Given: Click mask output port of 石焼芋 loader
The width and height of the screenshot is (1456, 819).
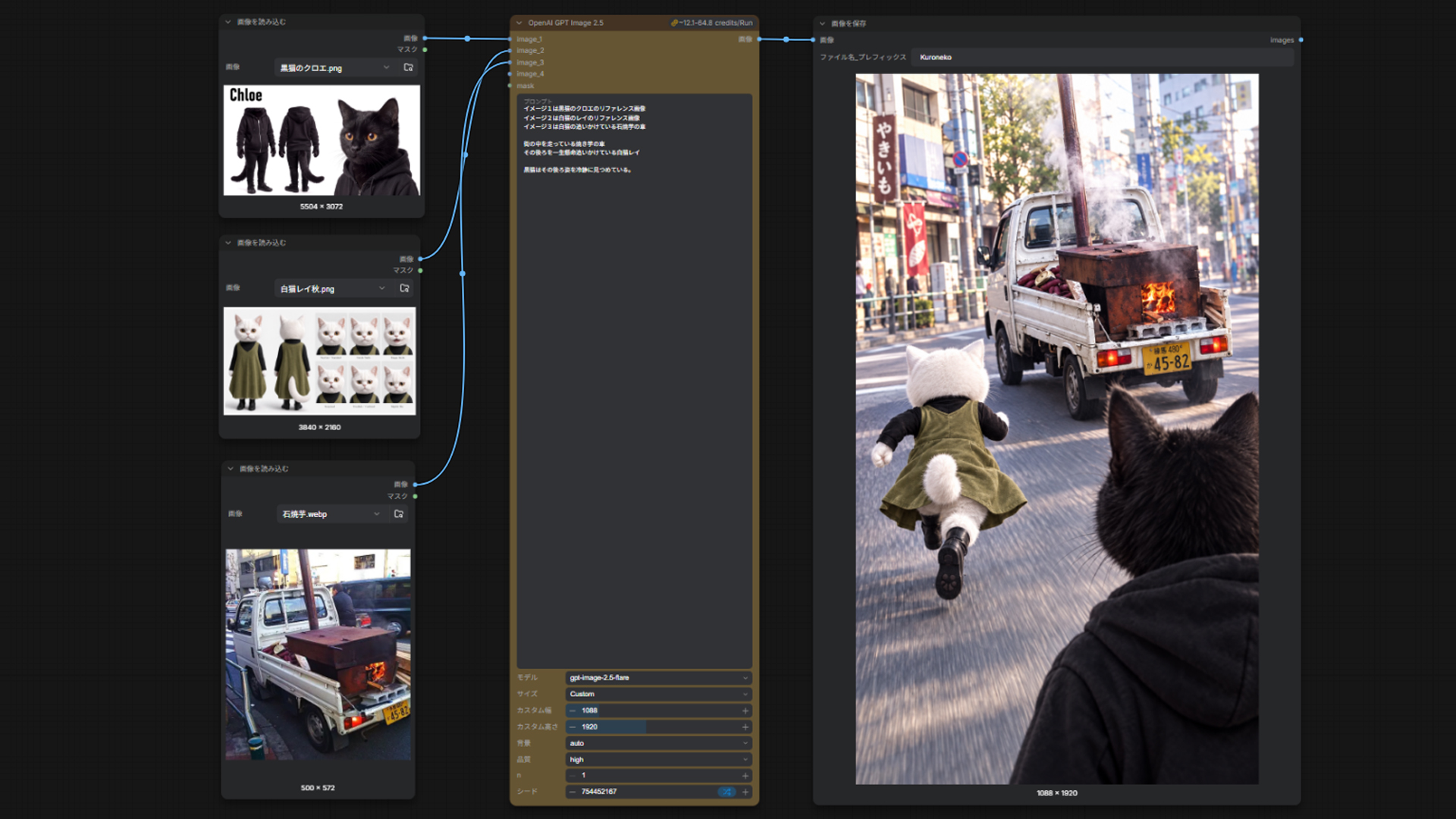Looking at the screenshot, I should click(x=415, y=497).
